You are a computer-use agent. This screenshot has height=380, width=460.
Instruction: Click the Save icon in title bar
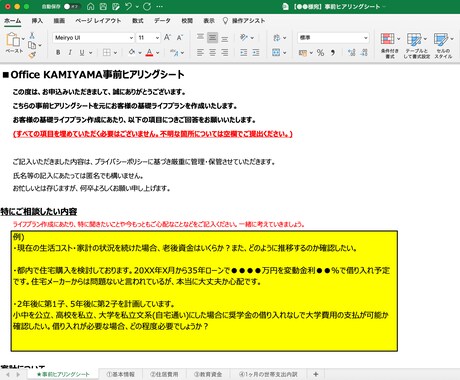(x=103, y=7)
